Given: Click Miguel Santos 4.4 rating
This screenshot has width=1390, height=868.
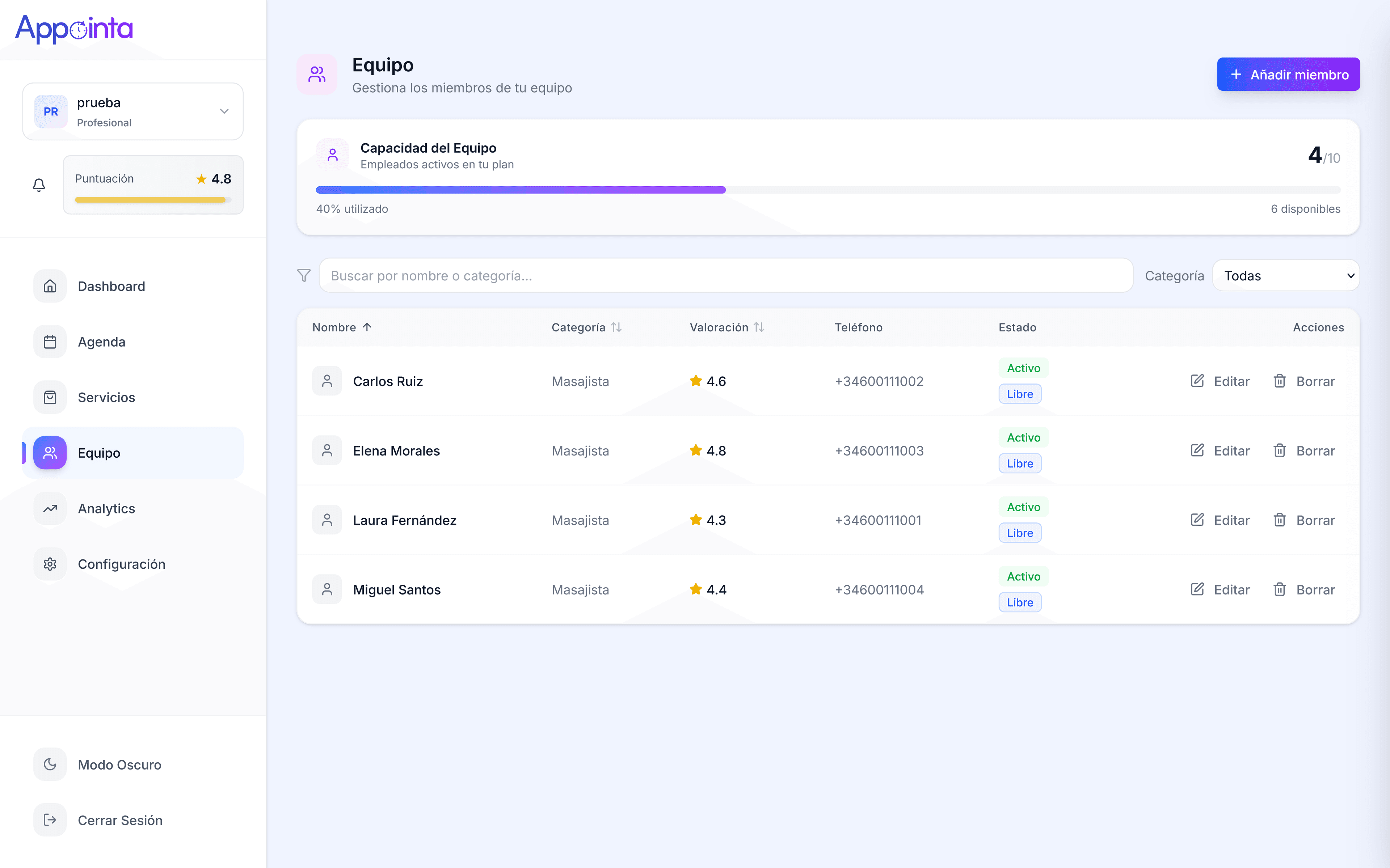Looking at the screenshot, I should click(708, 589).
